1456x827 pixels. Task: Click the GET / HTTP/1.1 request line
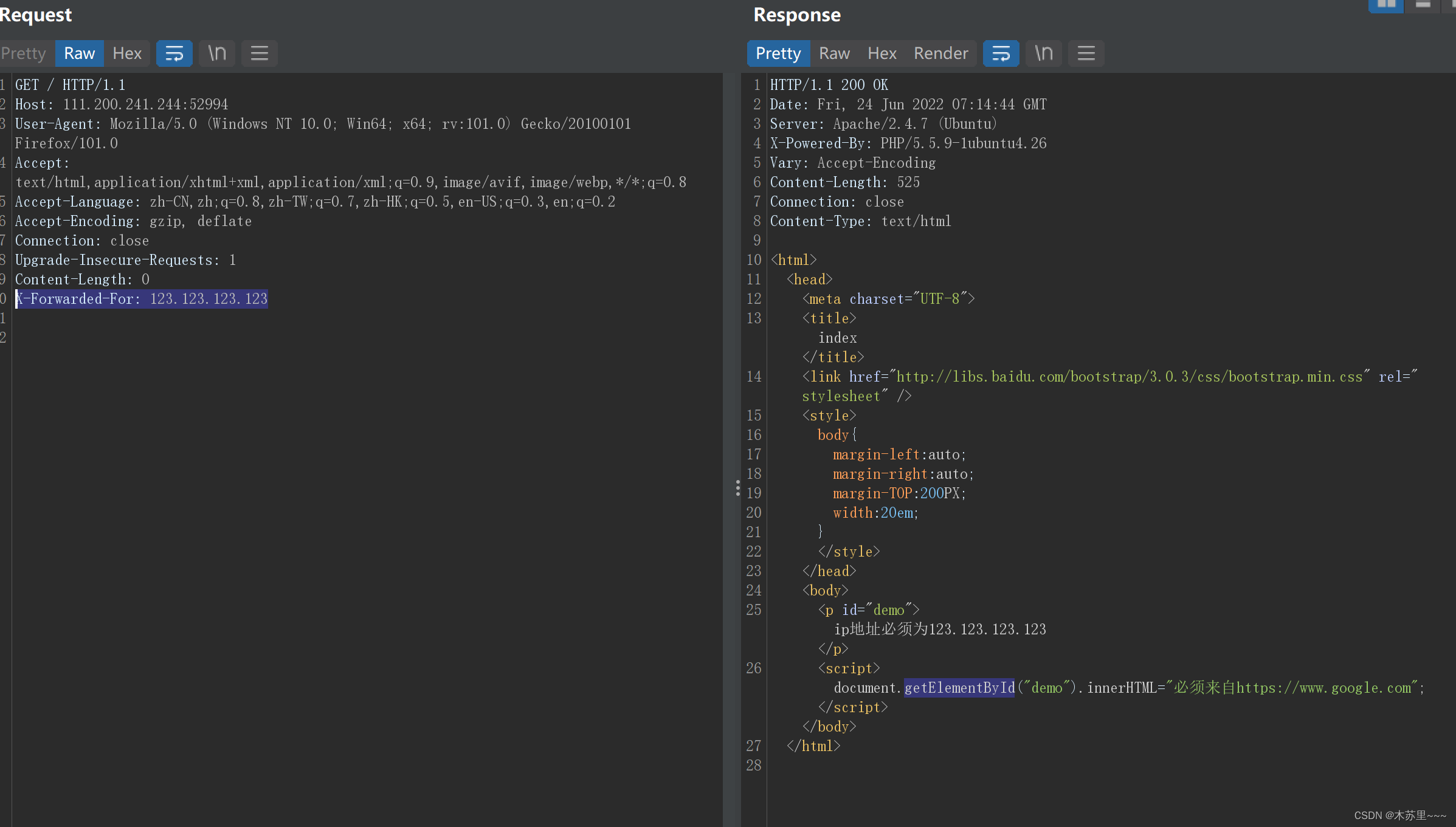[x=70, y=85]
